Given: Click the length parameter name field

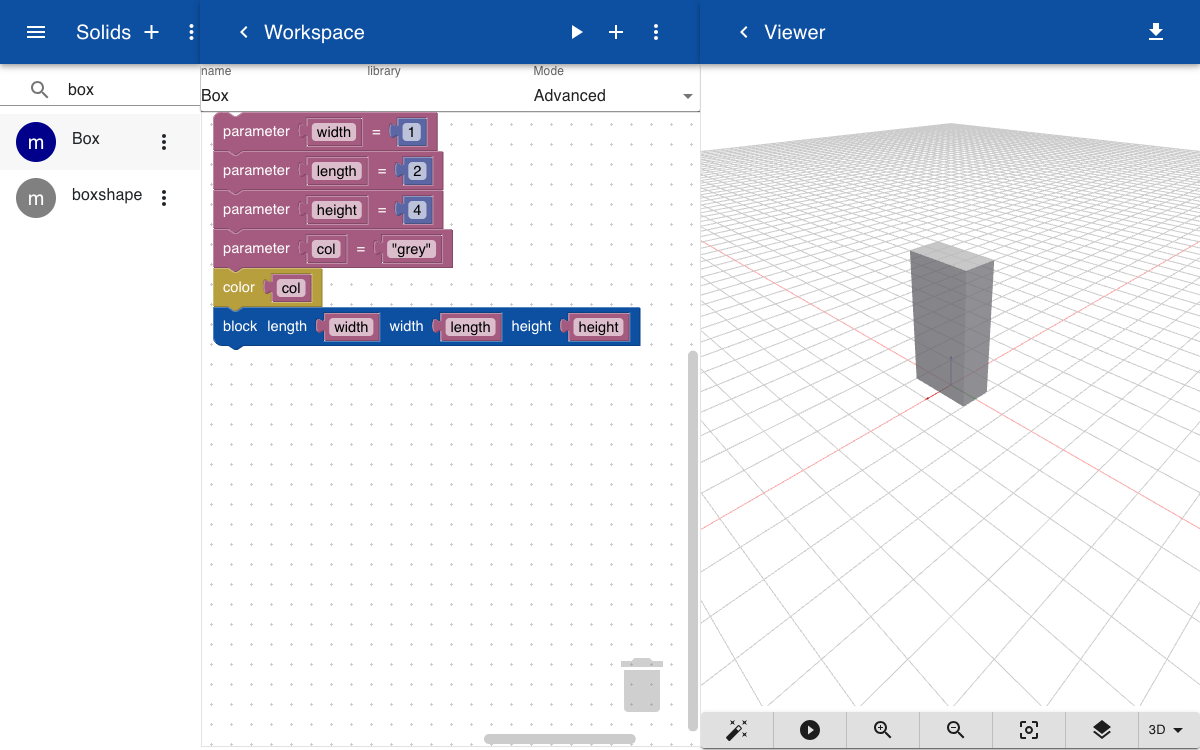Looking at the screenshot, I should [337, 171].
